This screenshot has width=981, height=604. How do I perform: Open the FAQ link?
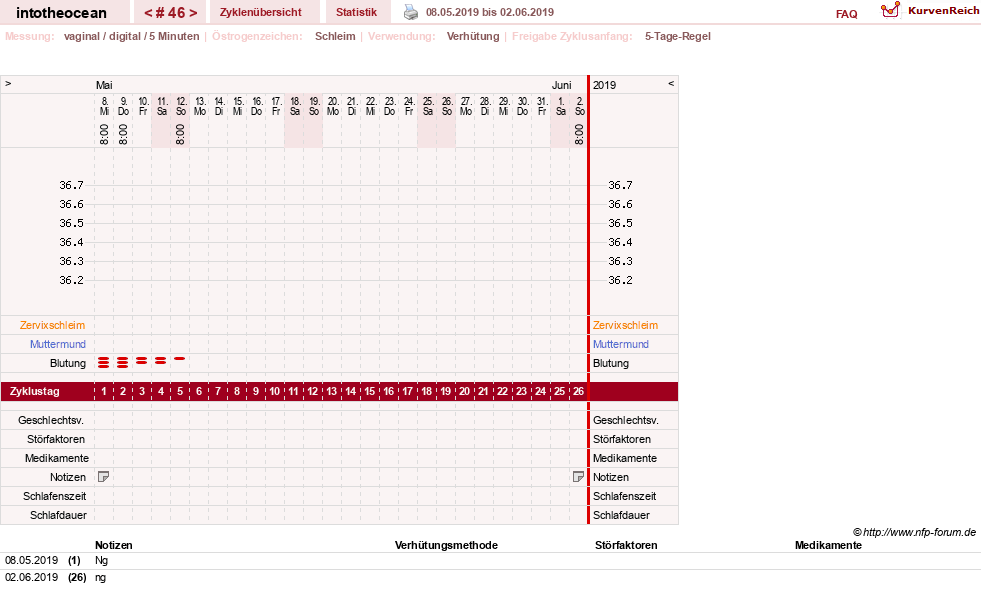coord(846,14)
